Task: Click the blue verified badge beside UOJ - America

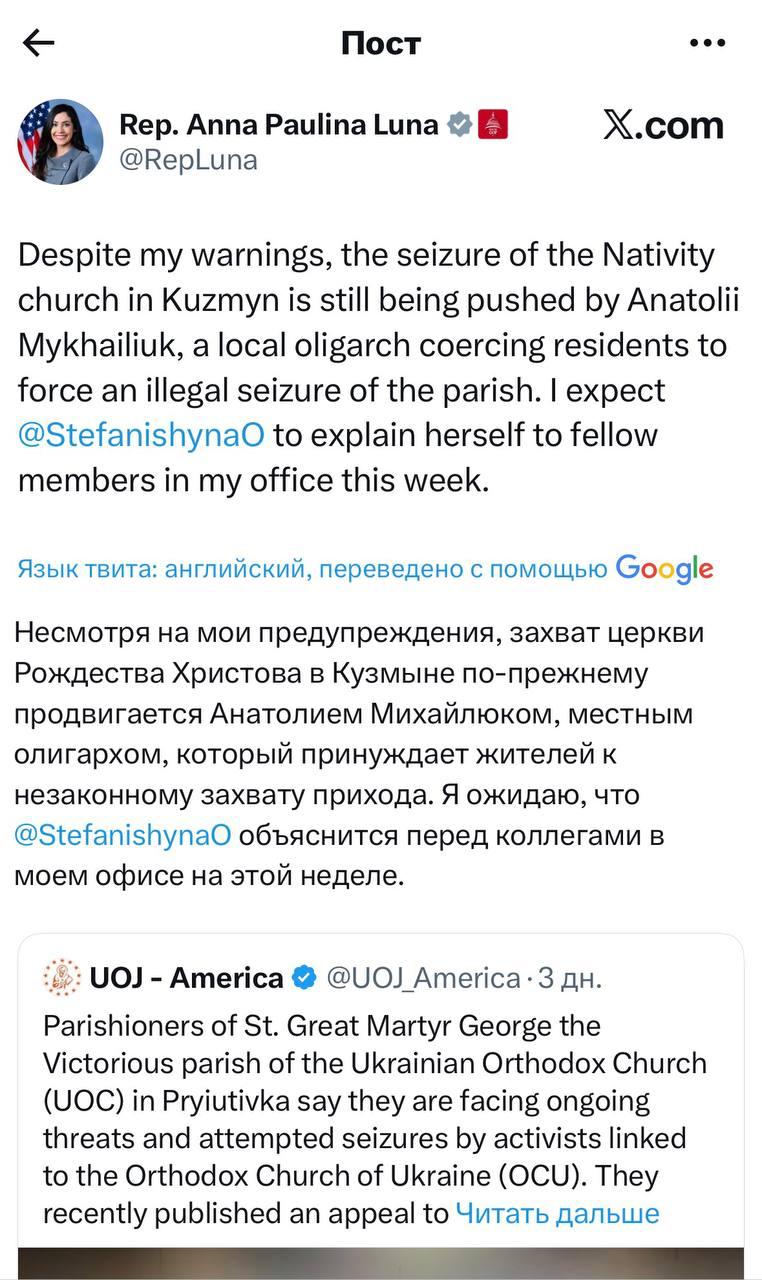Action: click(304, 977)
